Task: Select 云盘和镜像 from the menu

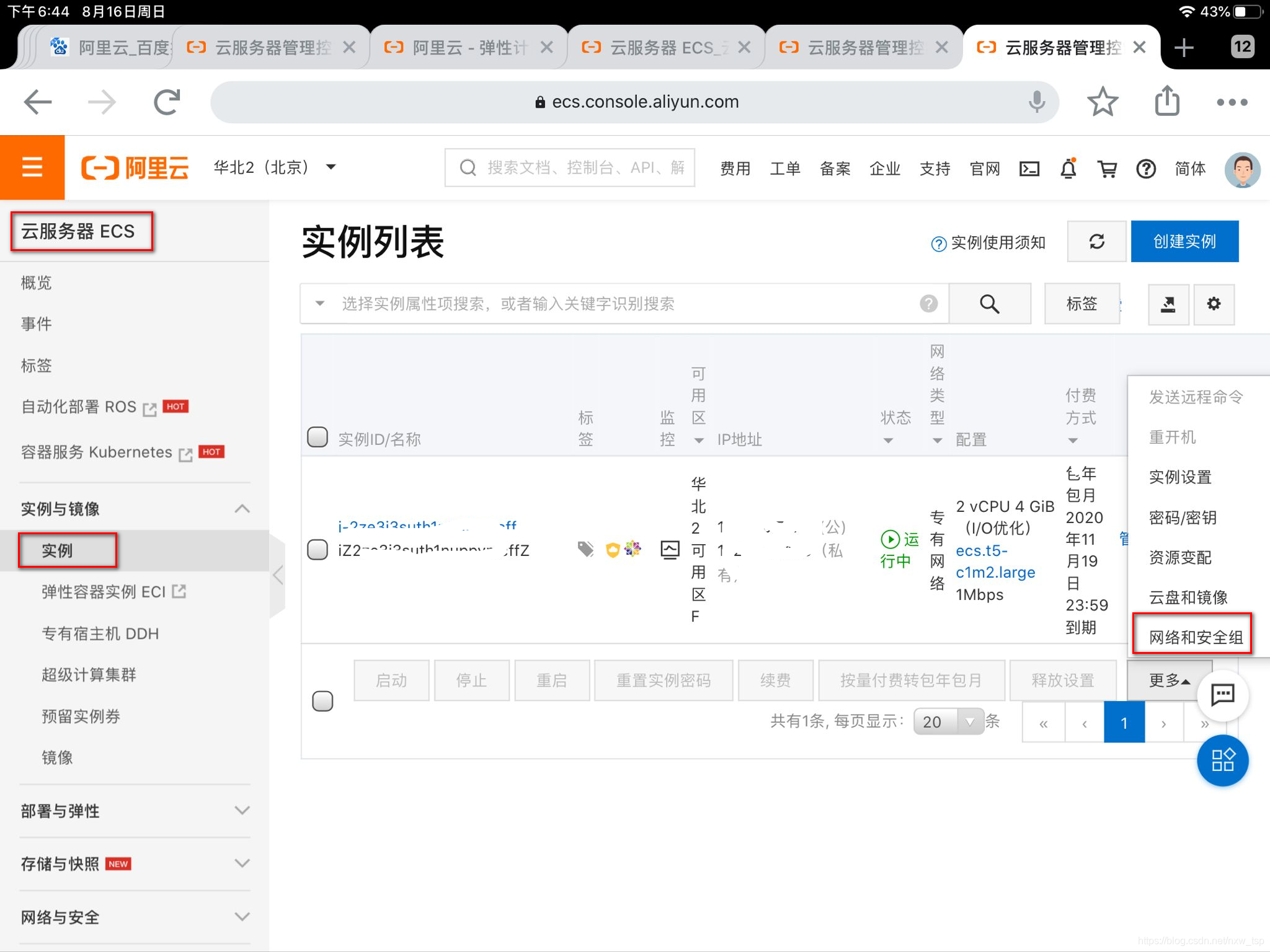Action: 1188,597
